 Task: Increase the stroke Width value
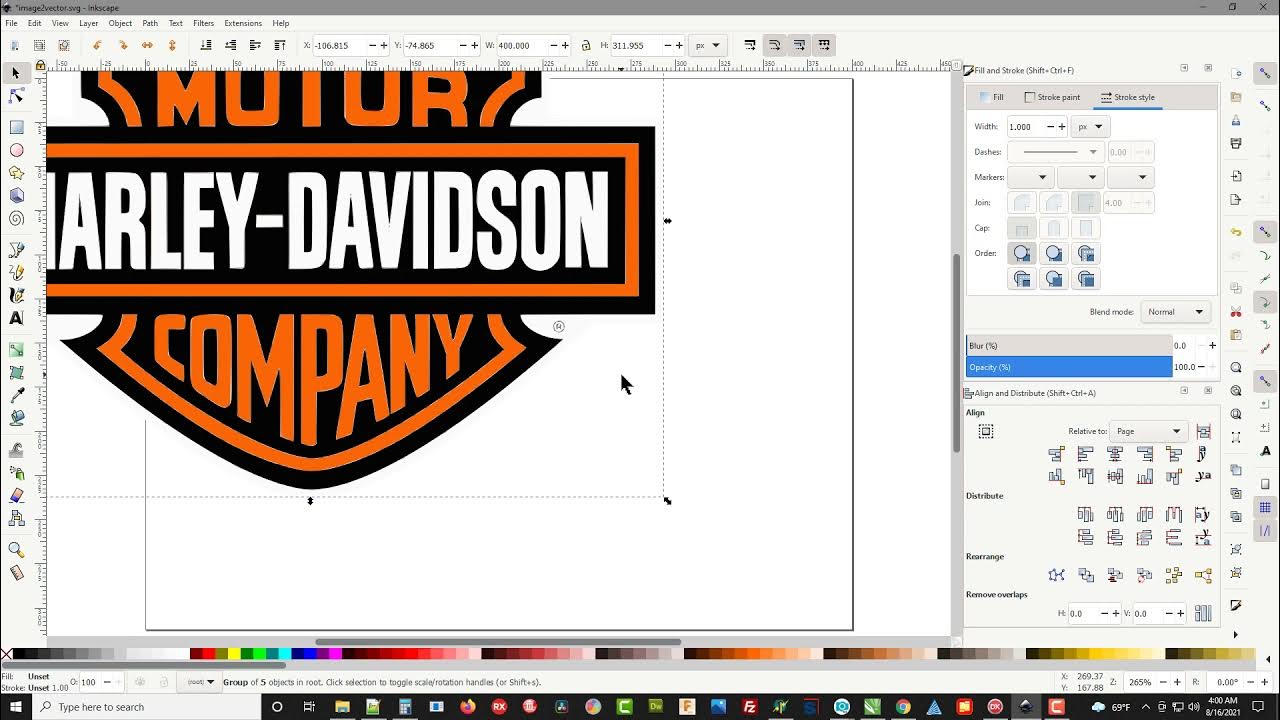click(x=1062, y=127)
